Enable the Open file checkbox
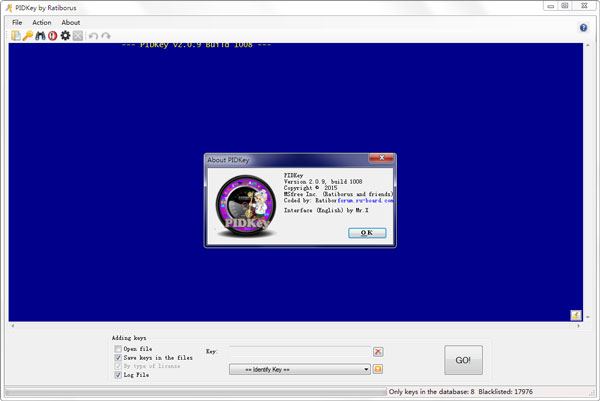 (118, 348)
